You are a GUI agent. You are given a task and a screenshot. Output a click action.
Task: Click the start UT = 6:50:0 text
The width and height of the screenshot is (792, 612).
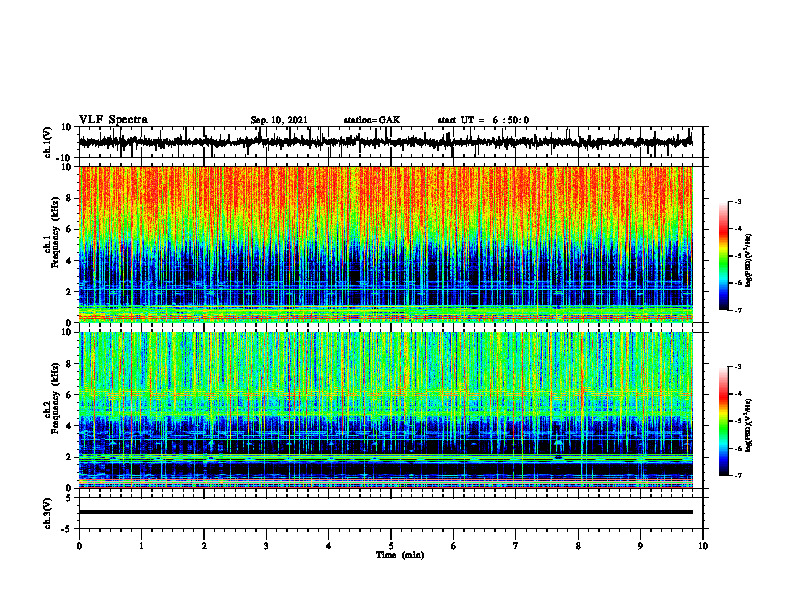point(483,120)
